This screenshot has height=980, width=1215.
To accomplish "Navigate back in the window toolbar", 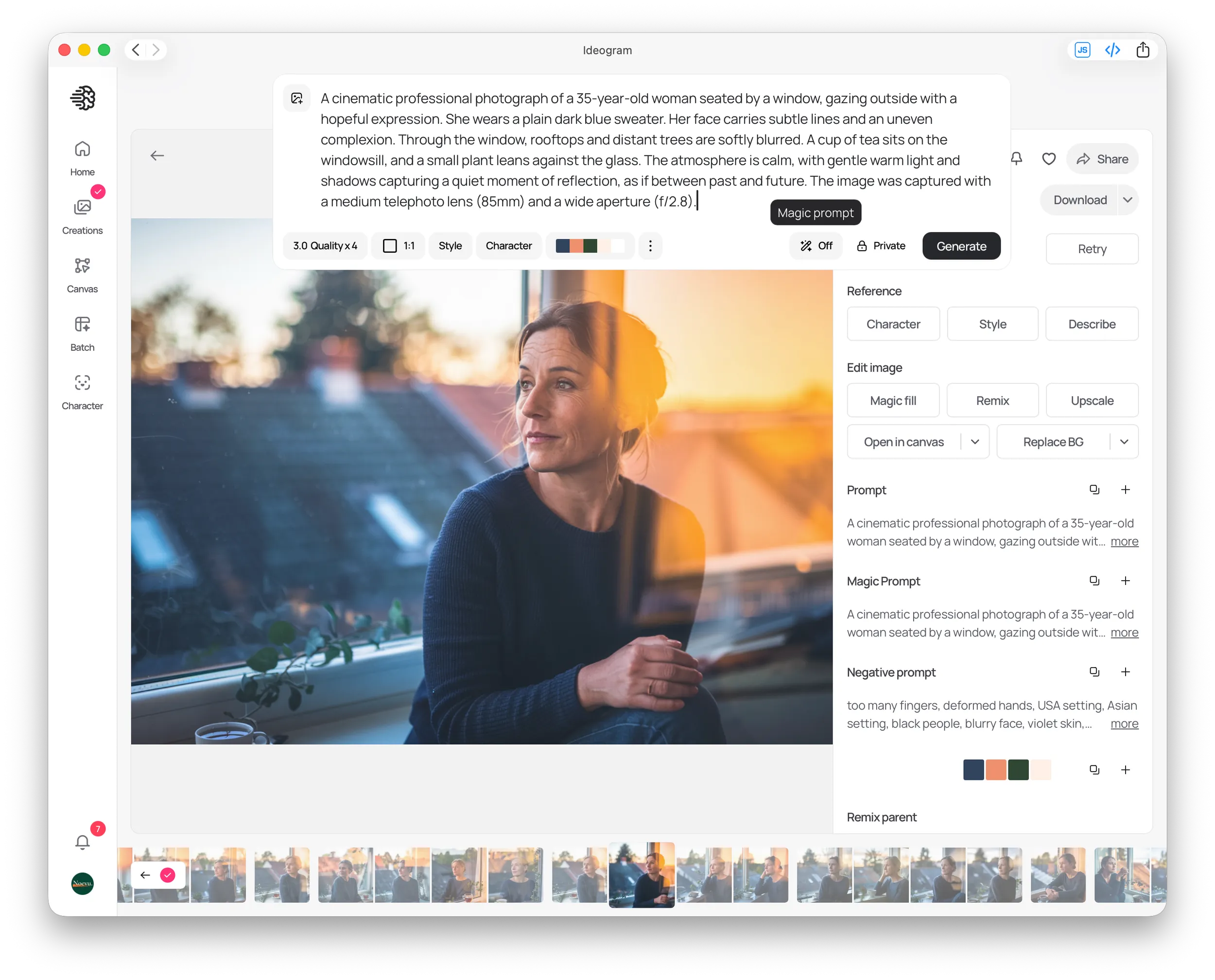I will pyautogui.click(x=136, y=50).
